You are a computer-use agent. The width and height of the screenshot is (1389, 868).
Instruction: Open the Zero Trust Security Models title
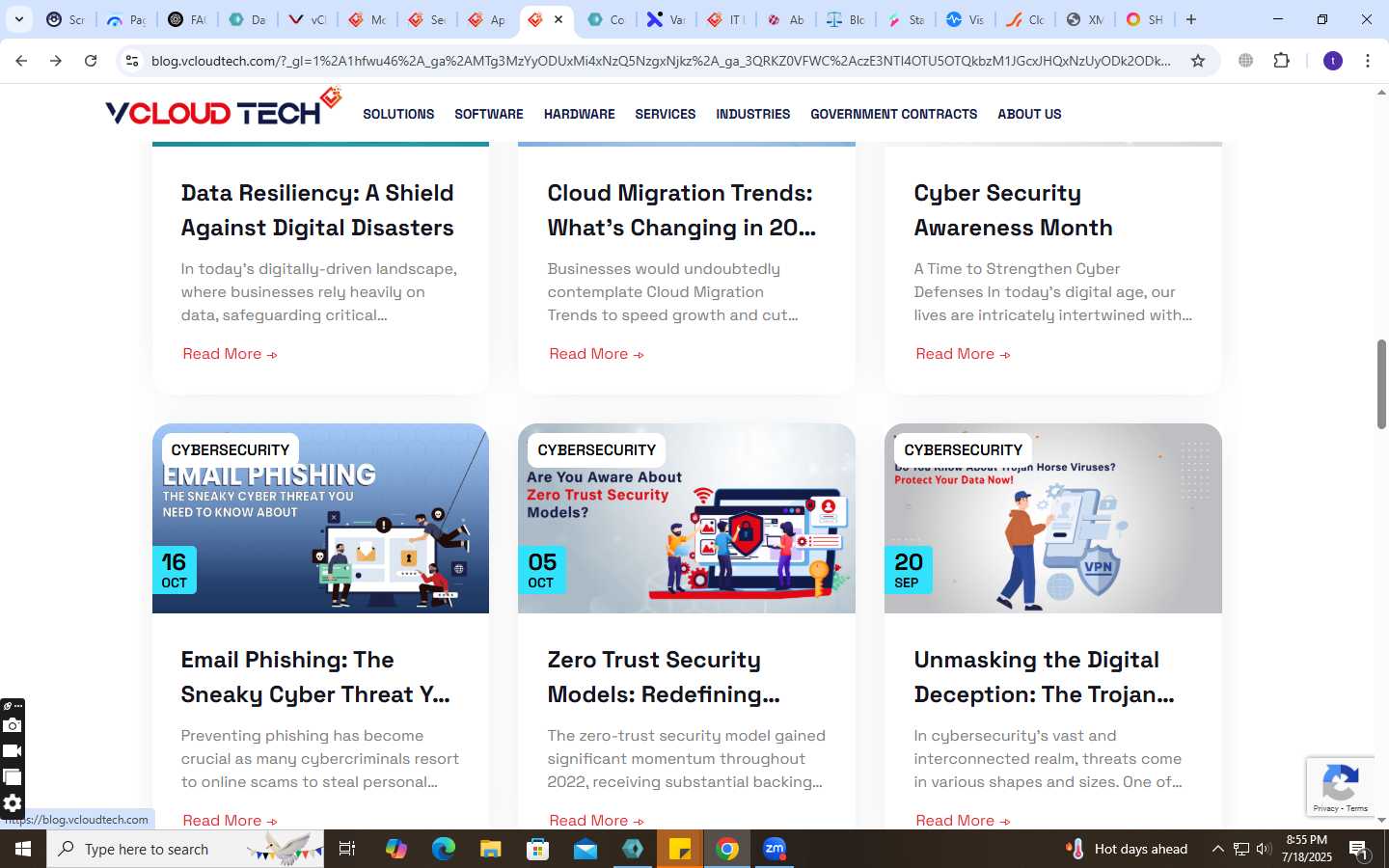(664, 677)
